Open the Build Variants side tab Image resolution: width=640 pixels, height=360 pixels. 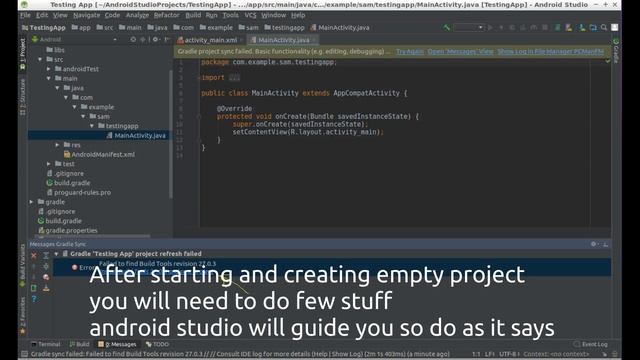23,265
